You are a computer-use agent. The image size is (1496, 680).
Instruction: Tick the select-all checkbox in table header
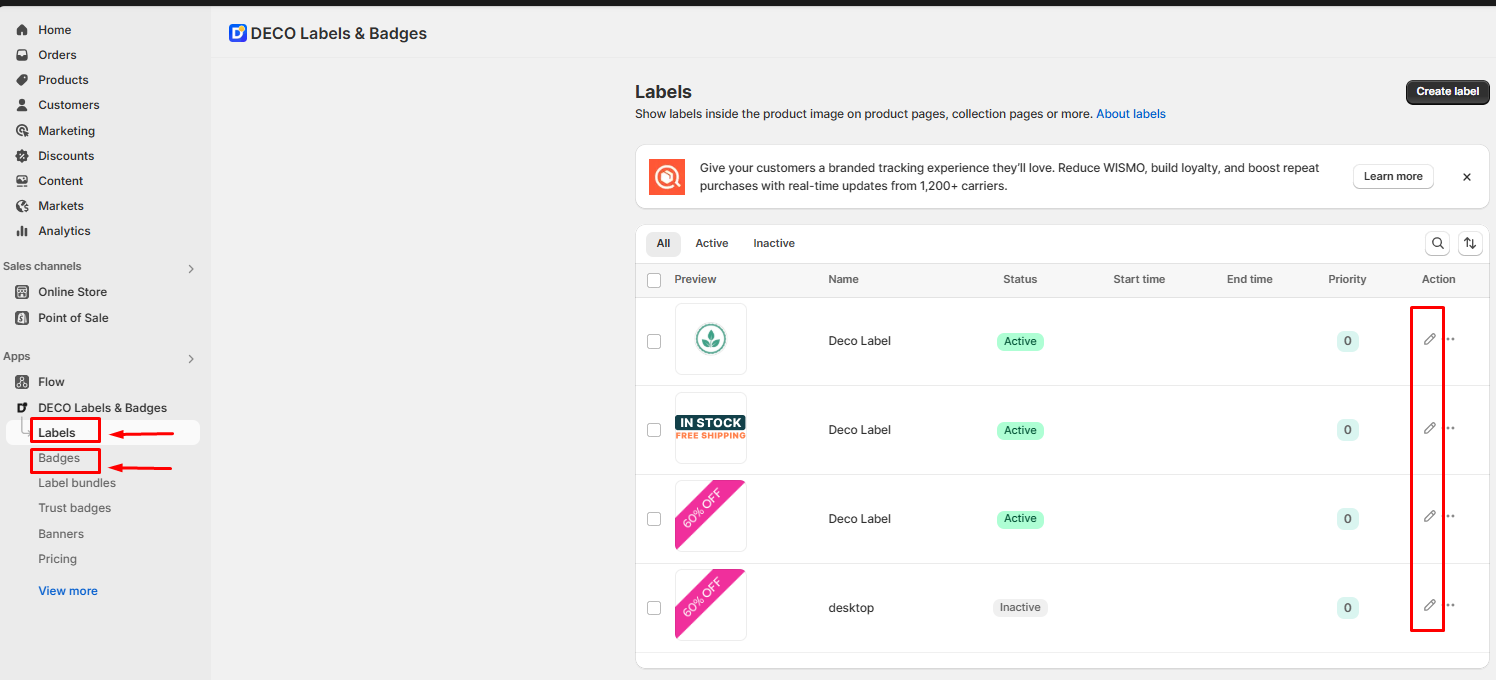click(x=654, y=280)
